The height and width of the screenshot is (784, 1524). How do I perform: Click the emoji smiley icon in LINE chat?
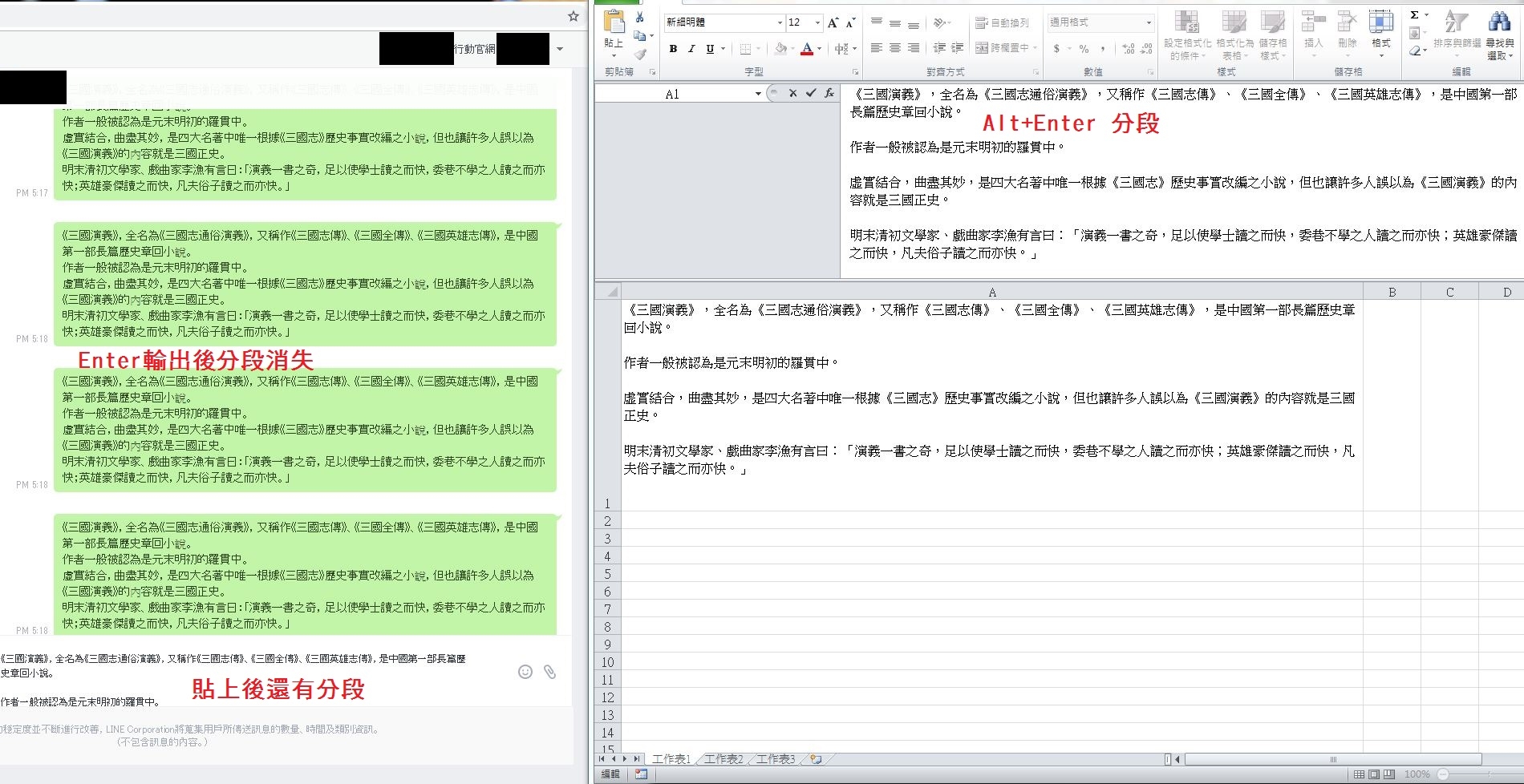[525, 672]
